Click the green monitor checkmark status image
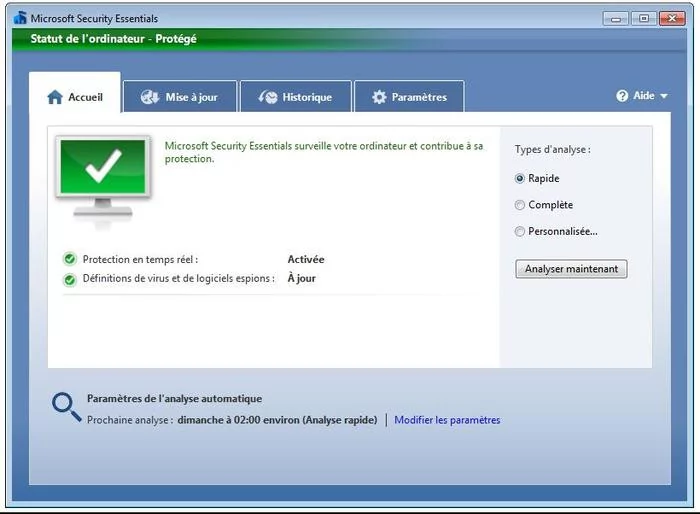Viewport: 700px width, 514px height. click(103, 180)
